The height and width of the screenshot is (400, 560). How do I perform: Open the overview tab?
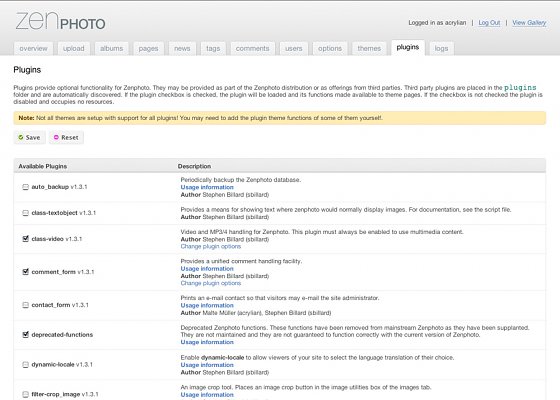click(x=33, y=49)
